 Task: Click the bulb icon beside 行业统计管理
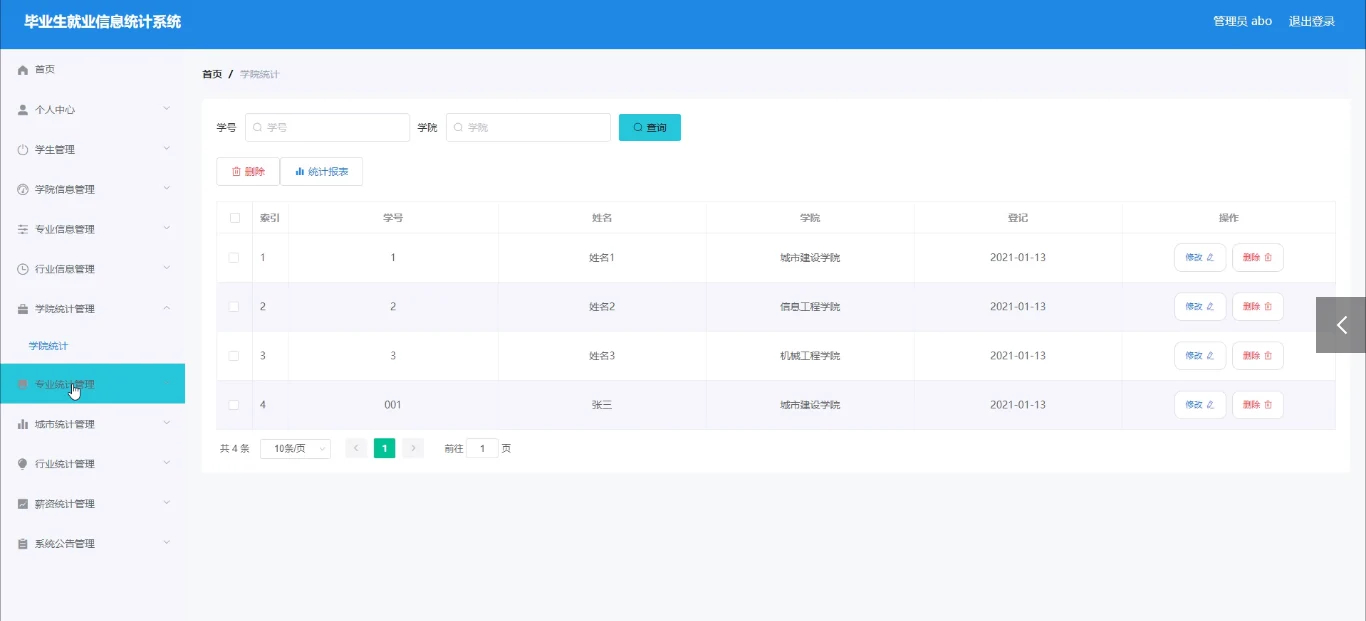point(23,464)
